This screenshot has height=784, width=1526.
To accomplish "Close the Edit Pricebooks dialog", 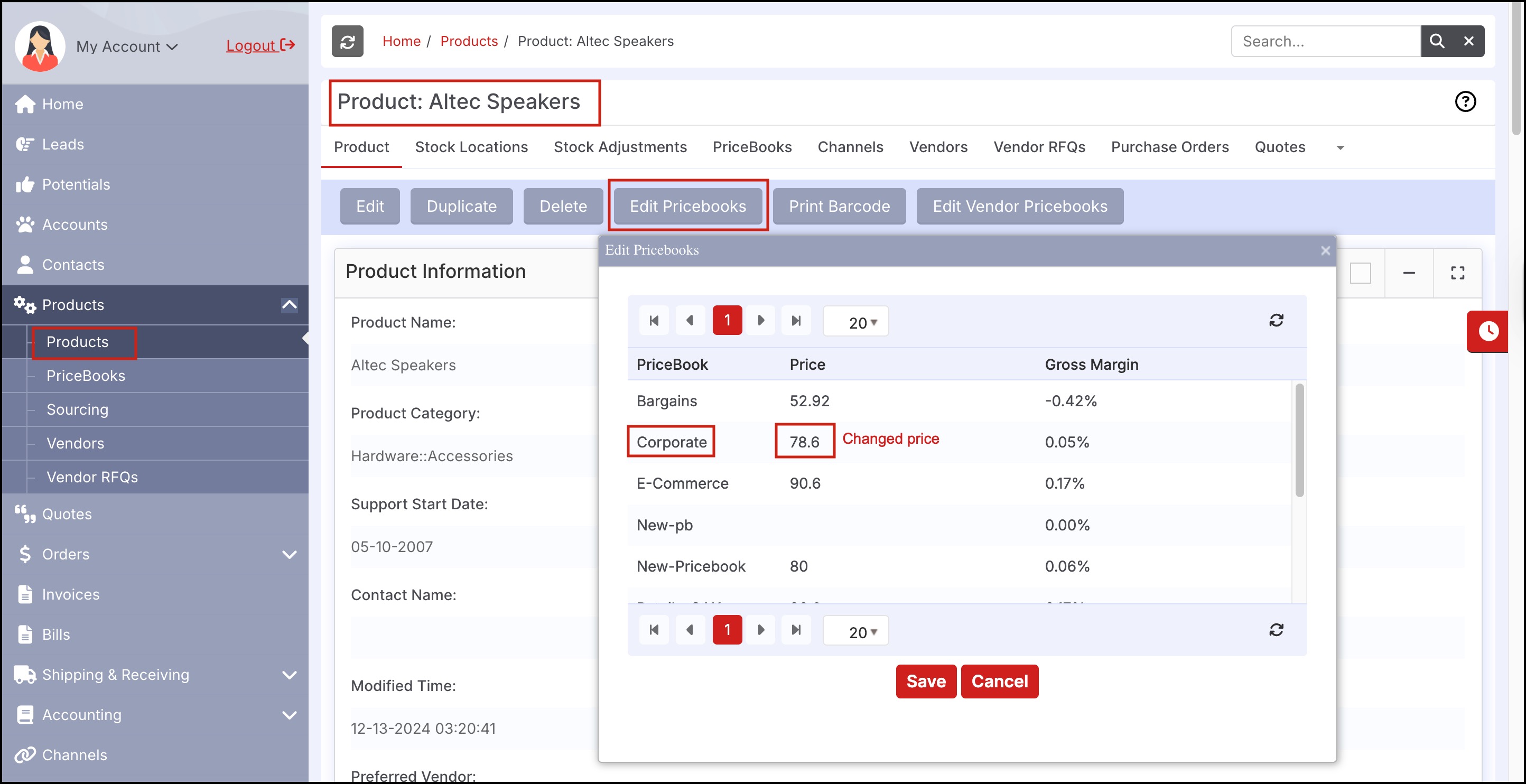I will coord(1325,250).
